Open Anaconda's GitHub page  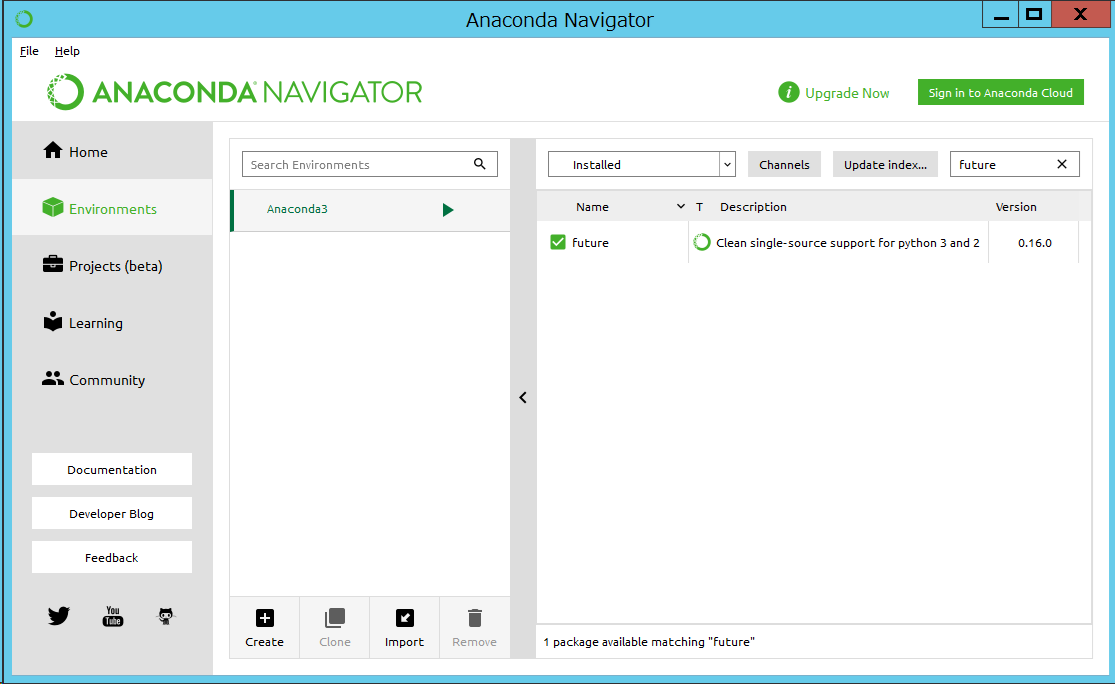(165, 616)
